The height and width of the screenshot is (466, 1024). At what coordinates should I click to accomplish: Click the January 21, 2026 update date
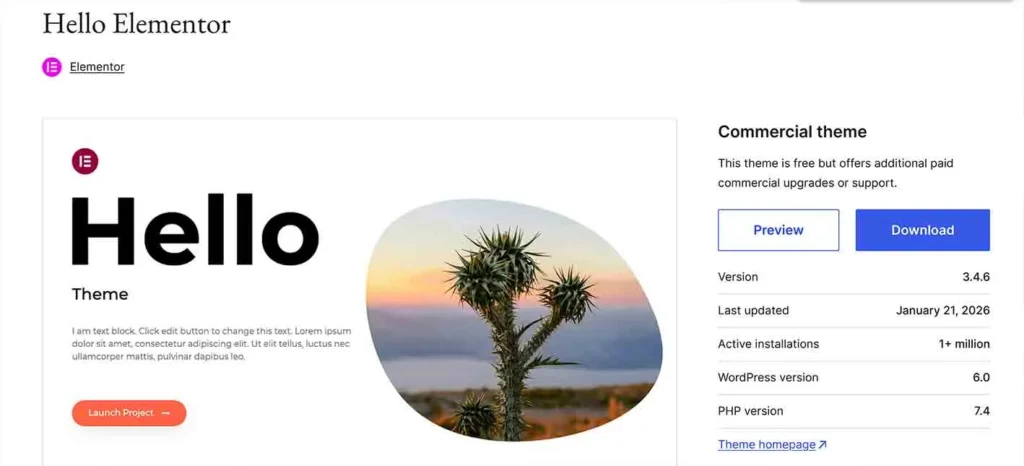(942, 310)
